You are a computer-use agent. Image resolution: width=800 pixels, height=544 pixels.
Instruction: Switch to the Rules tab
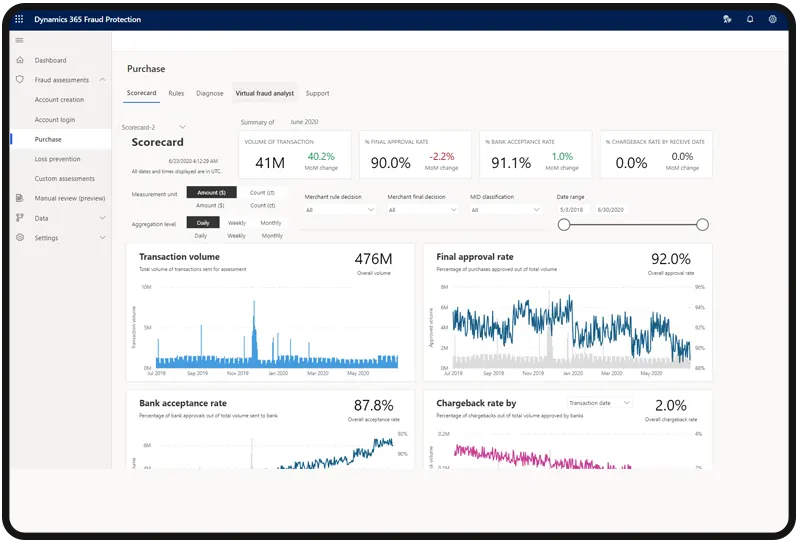coord(176,93)
